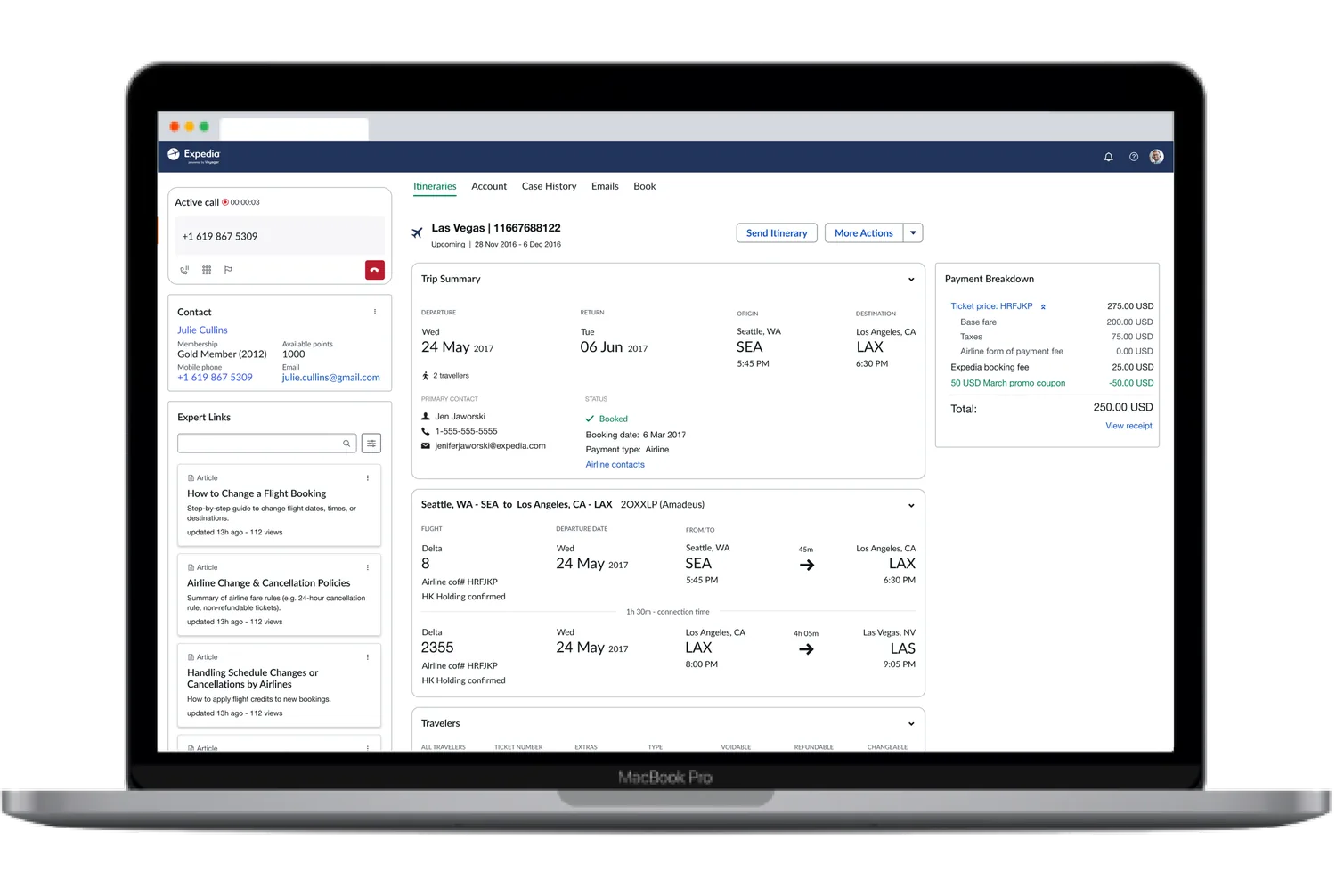Open the Case History tab
Screen dimensions: 1336x896
(x=549, y=186)
